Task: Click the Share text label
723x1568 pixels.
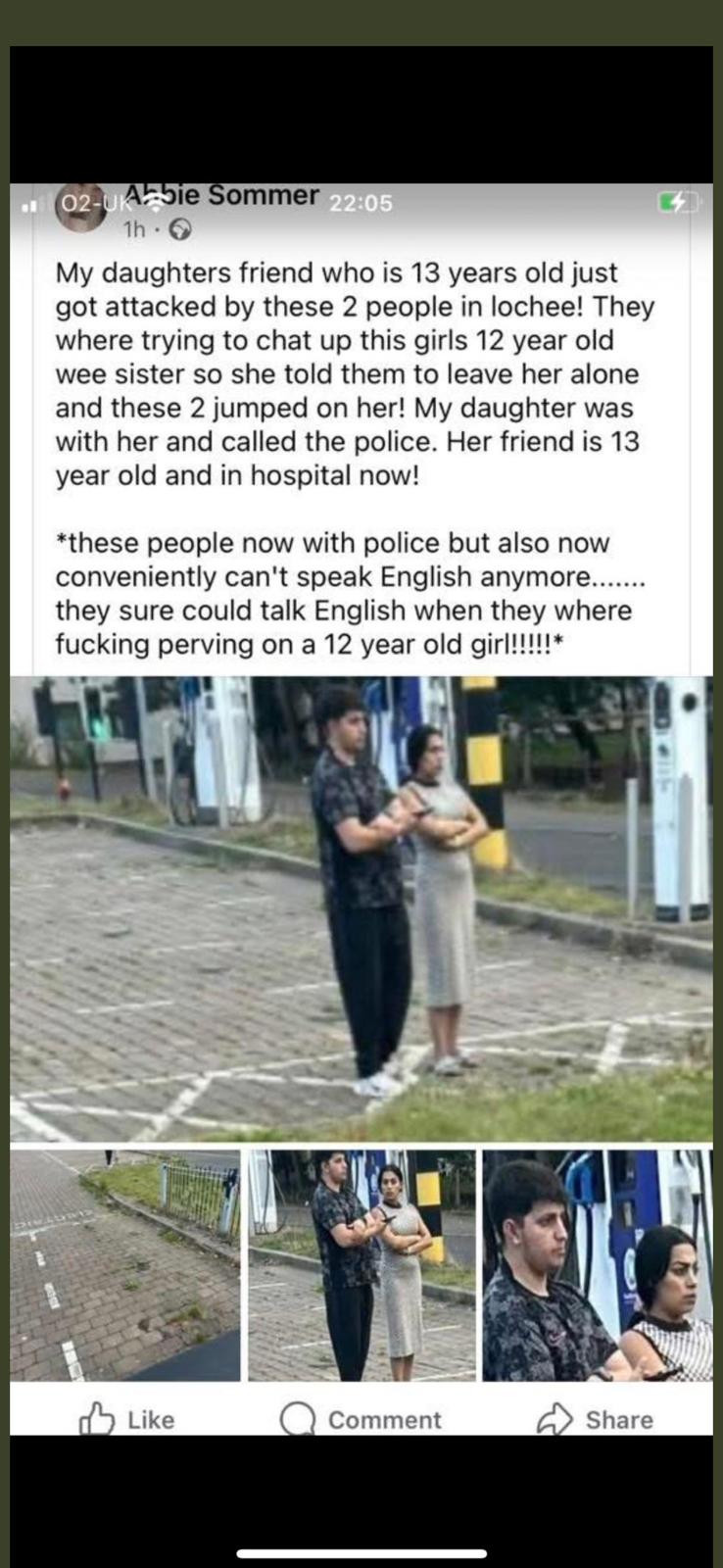Action: tap(619, 1420)
